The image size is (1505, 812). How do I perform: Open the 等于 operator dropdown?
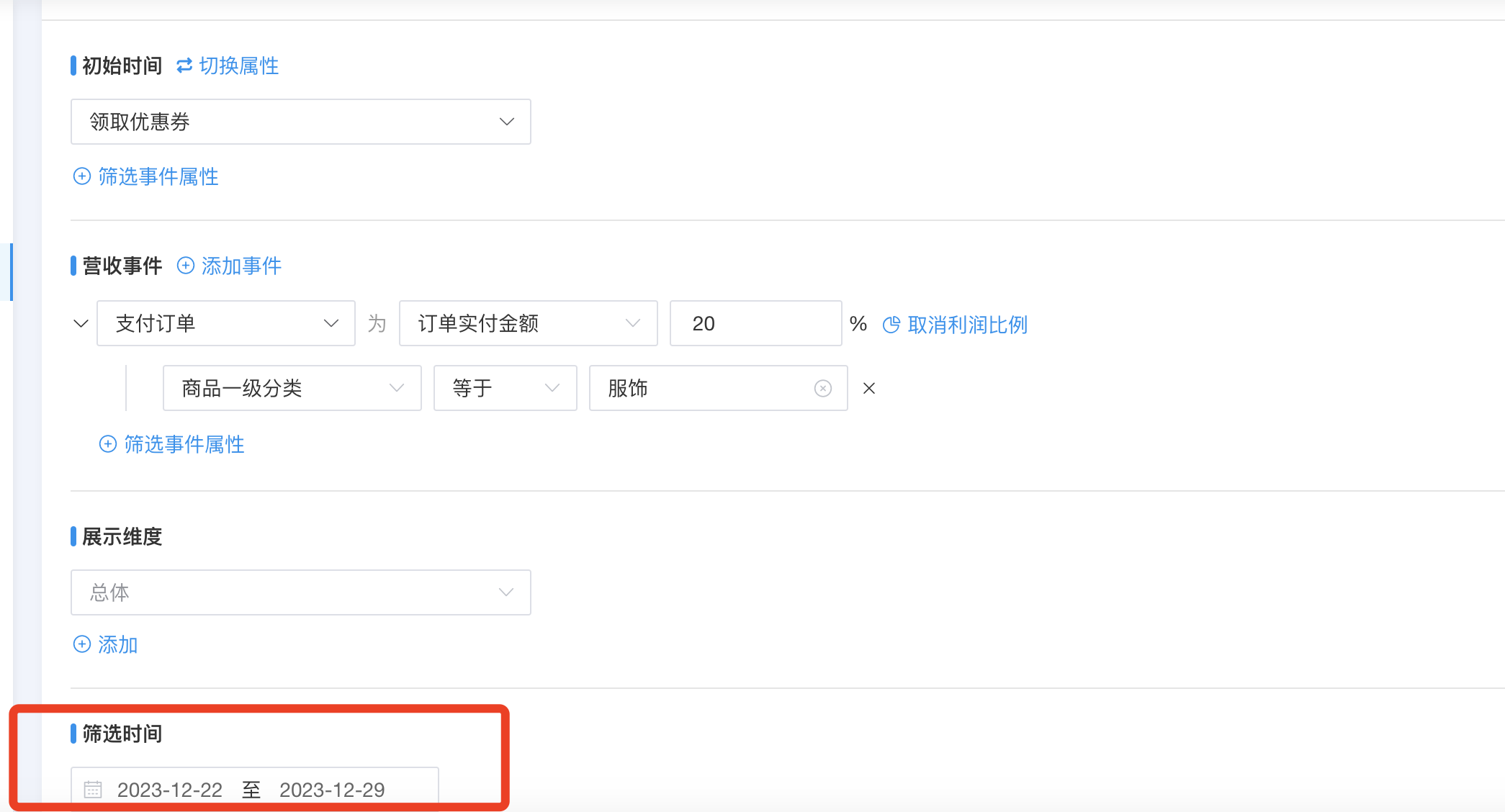pyautogui.click(x=506, y=388)
